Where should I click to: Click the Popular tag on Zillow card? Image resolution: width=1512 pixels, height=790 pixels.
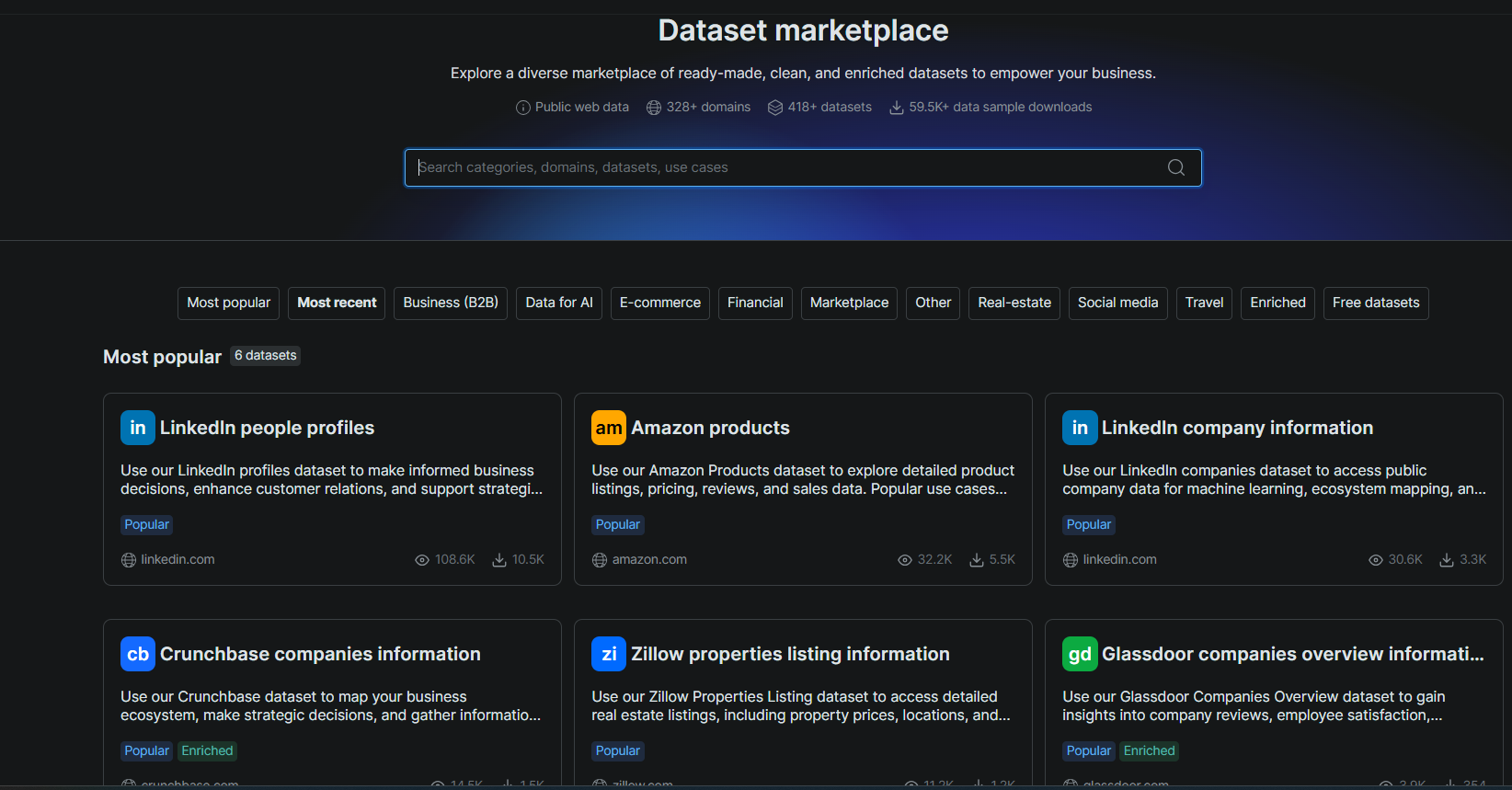(x=618, y=750)
